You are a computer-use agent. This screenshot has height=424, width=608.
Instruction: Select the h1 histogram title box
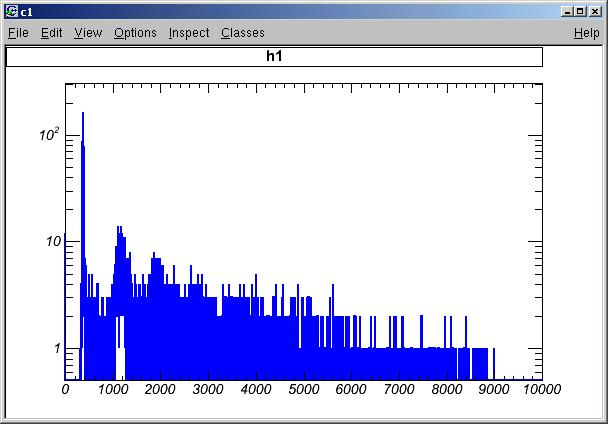(x=274, y=57)
